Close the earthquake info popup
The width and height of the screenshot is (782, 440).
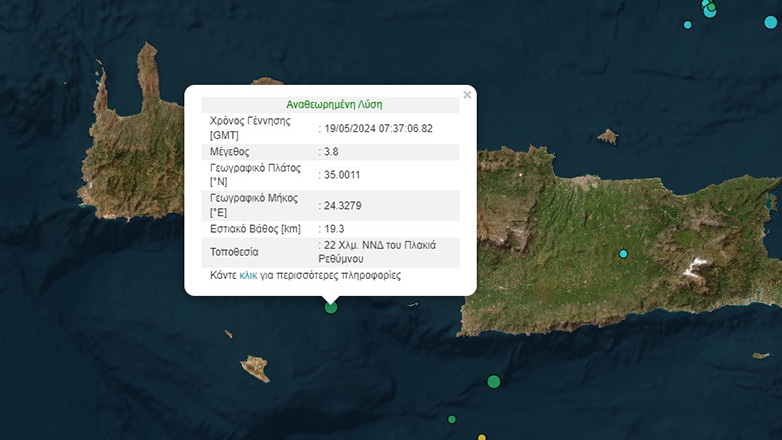click(x=466, y=96)
